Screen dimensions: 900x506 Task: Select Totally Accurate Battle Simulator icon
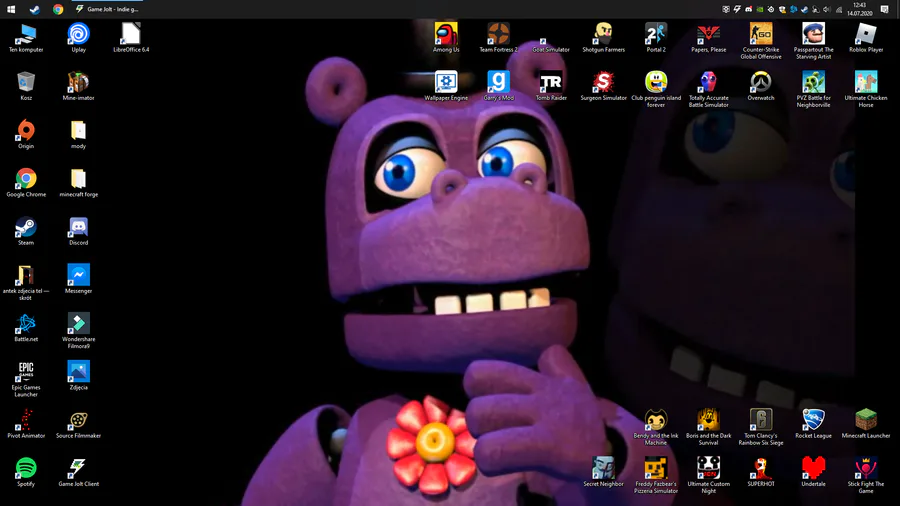708,89
